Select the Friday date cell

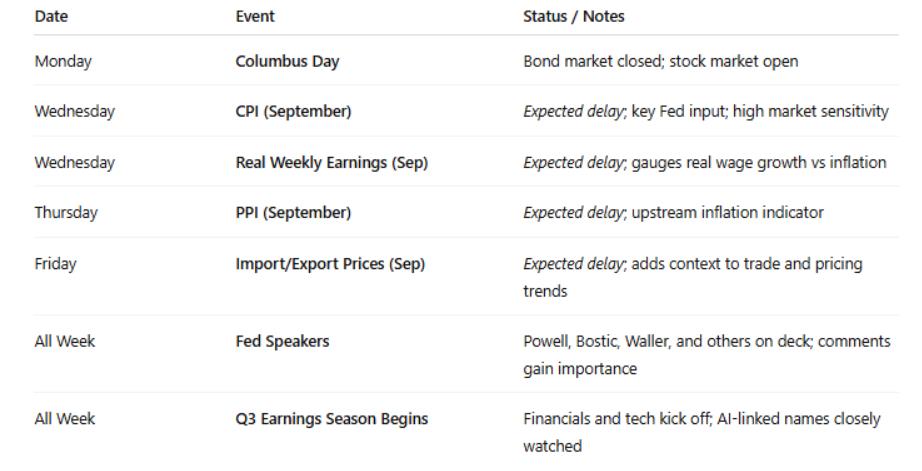point(55,264)
